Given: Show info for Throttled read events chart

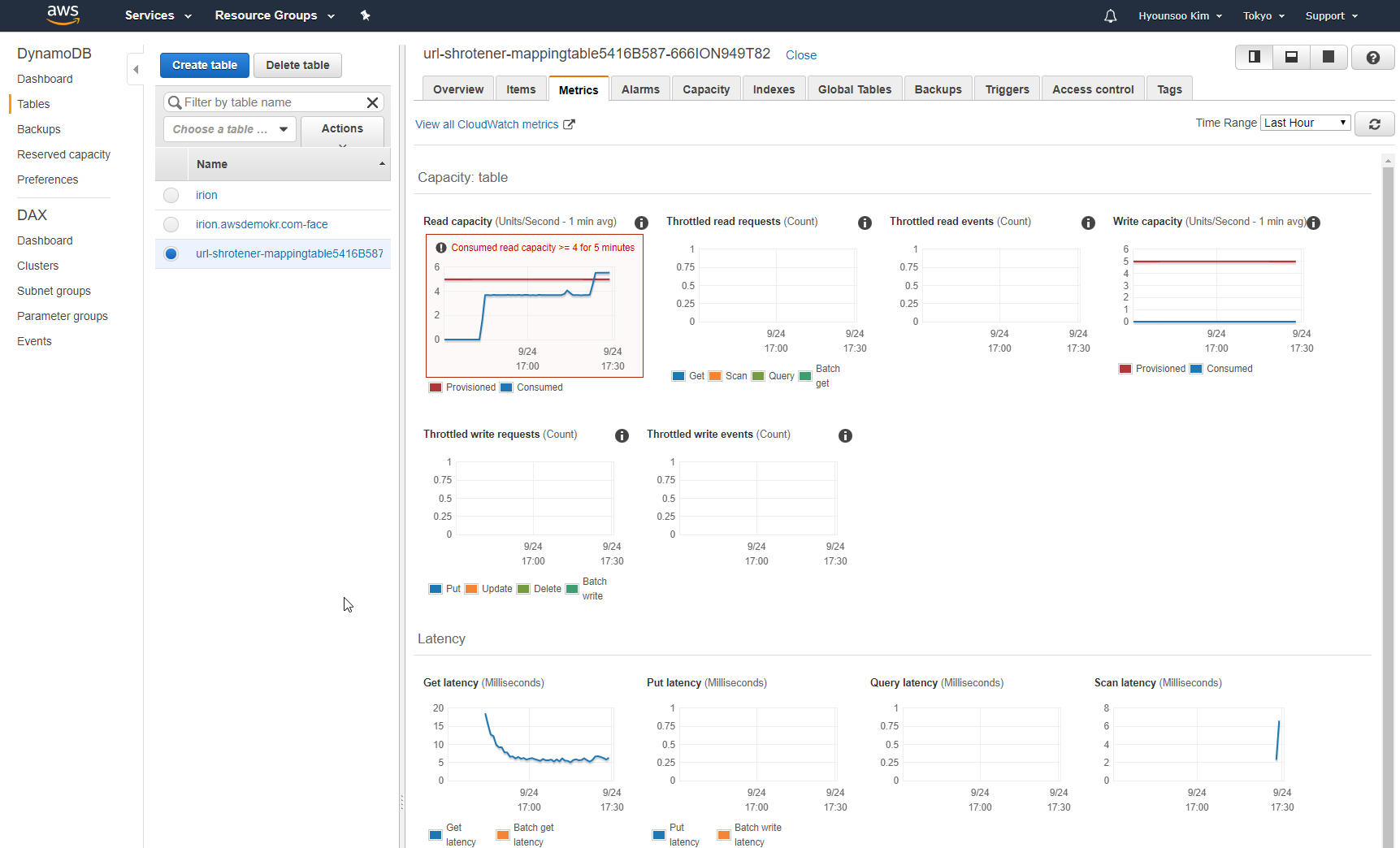Looking at the screenshot, I should tap(1088, 223).
